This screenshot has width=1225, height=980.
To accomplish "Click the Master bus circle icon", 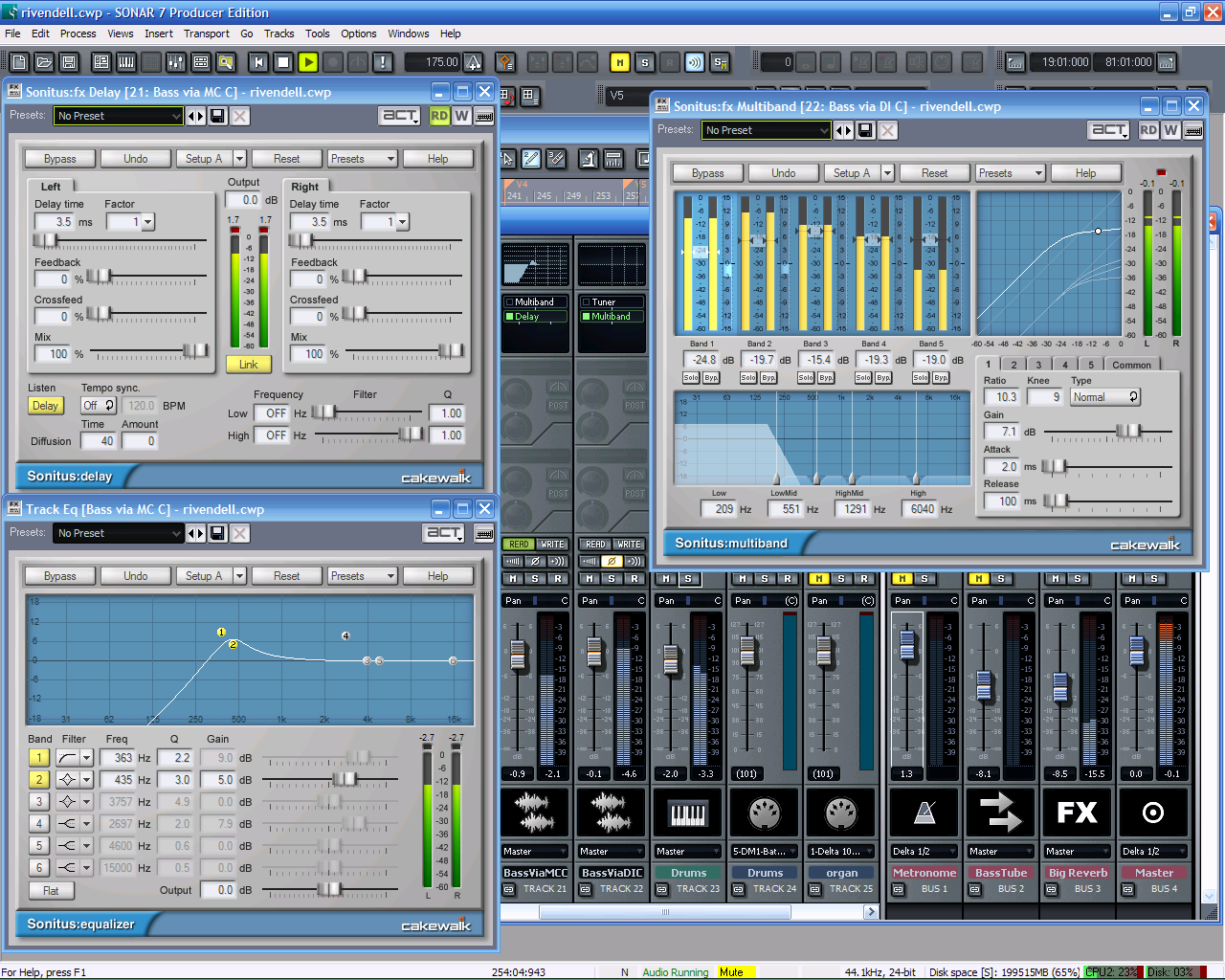I will 1154,813.
